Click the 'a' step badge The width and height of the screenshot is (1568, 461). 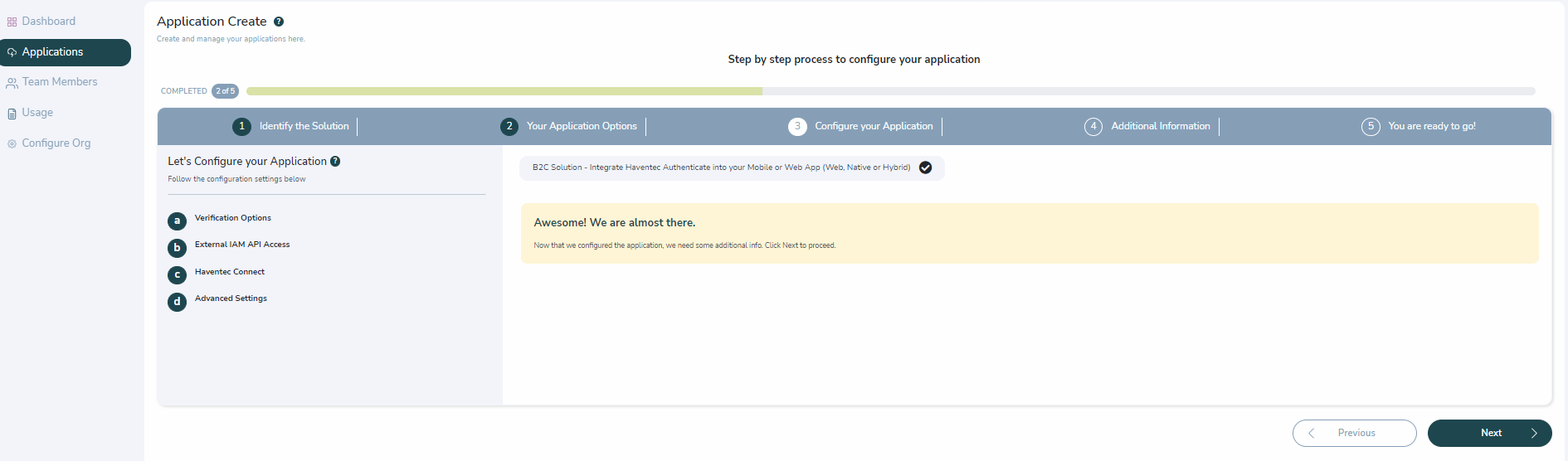(177, 221)
